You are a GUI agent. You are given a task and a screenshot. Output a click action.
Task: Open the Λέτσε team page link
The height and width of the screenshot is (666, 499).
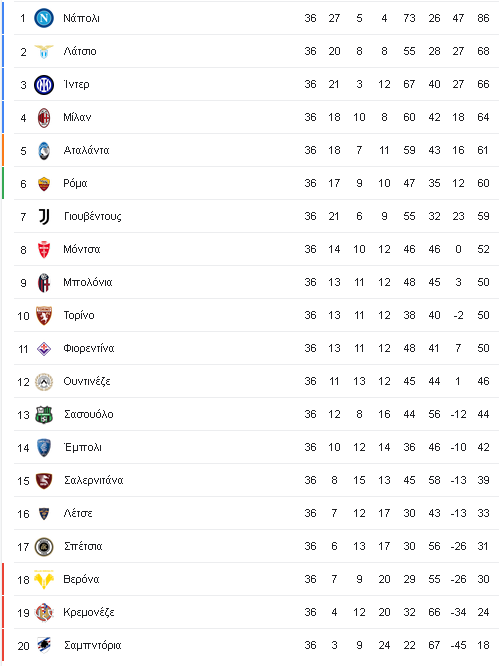(x=78, y=514)
